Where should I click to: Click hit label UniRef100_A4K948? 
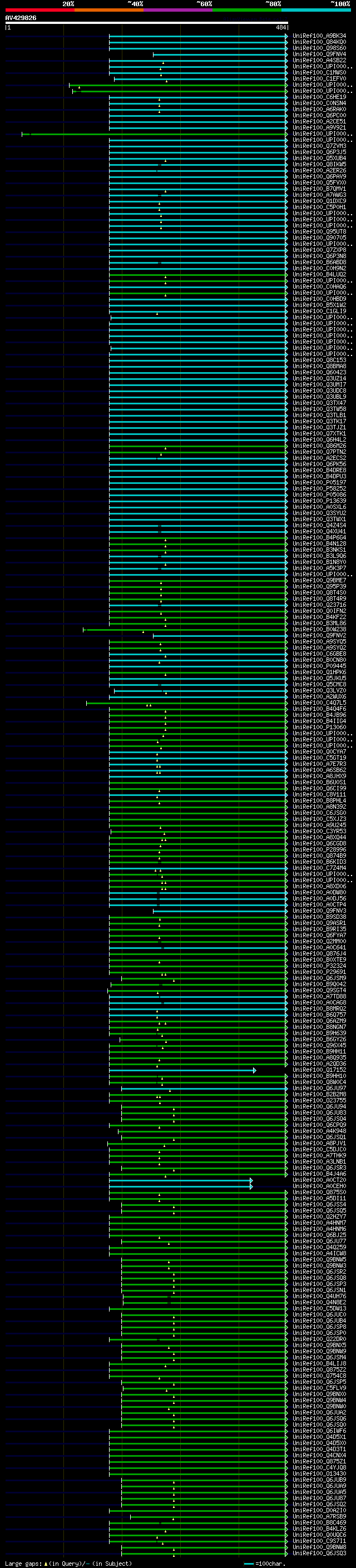319,1131
